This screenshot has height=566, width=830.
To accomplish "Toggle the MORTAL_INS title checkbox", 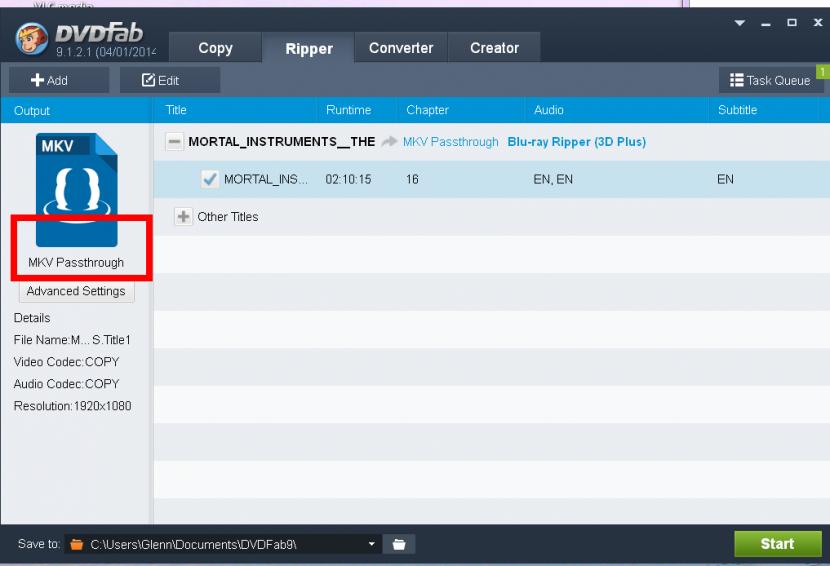I will (210, 179).
